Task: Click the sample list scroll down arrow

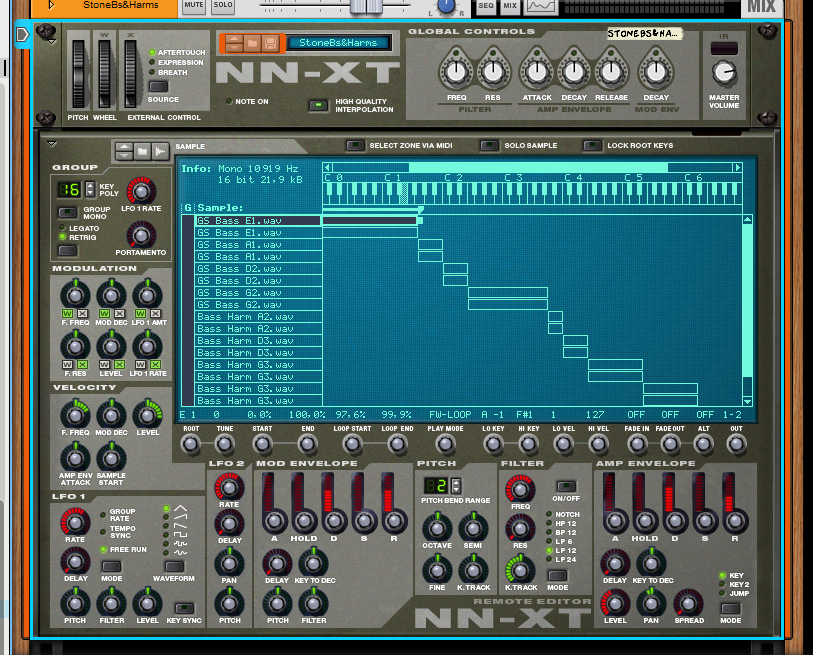Action: click(747, 401)
